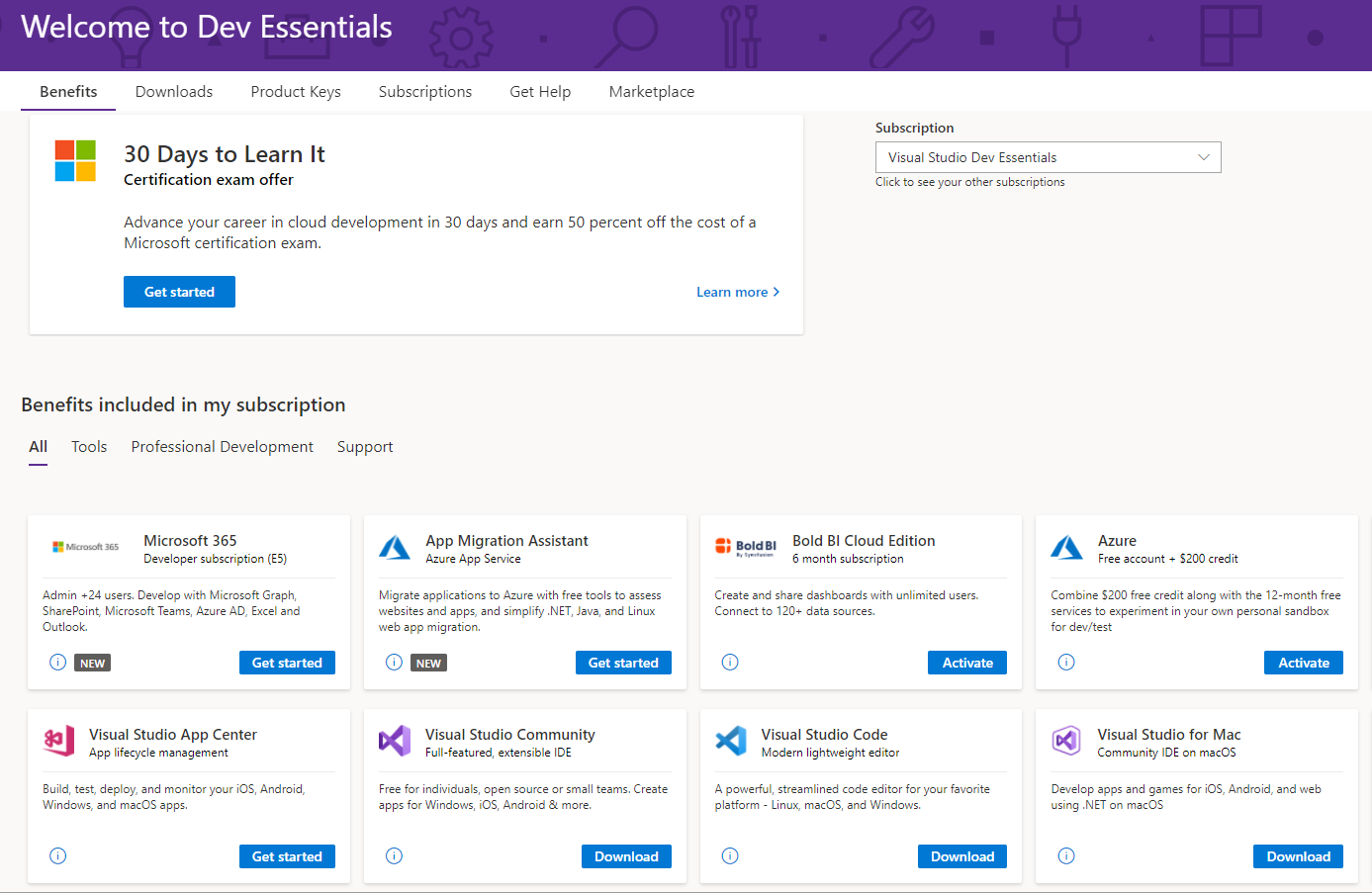Viewport: 1372px width, 893px height.
Task: Open the Product Keys tab
Action: [296, 91]
